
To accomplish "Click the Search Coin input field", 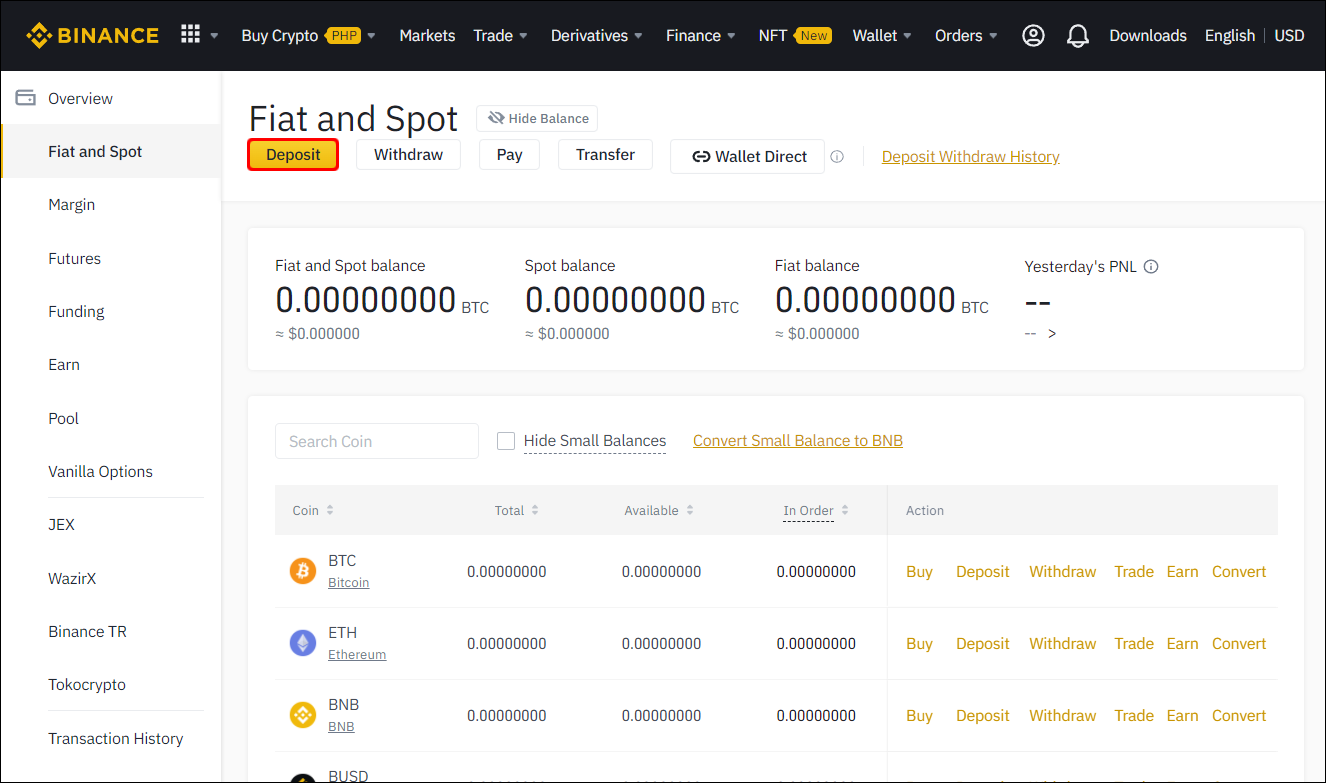I will 377,440.
